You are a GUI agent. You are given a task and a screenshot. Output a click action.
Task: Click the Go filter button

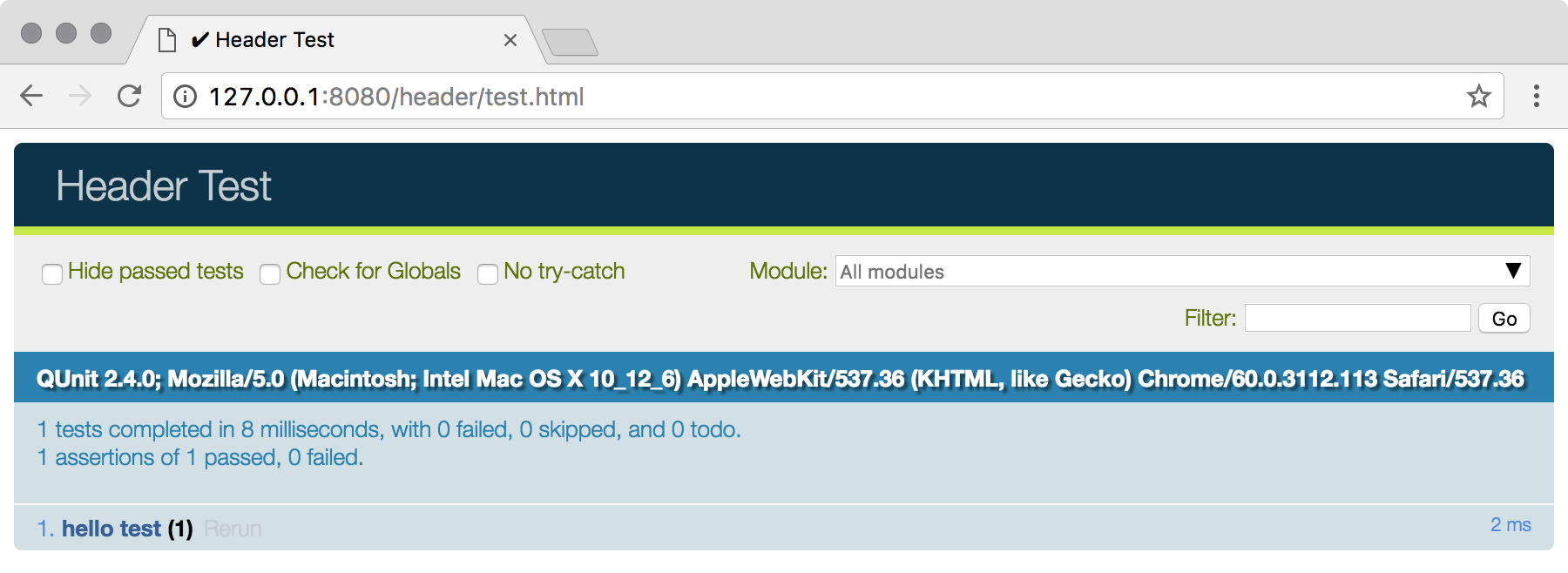pos(1504,319)
